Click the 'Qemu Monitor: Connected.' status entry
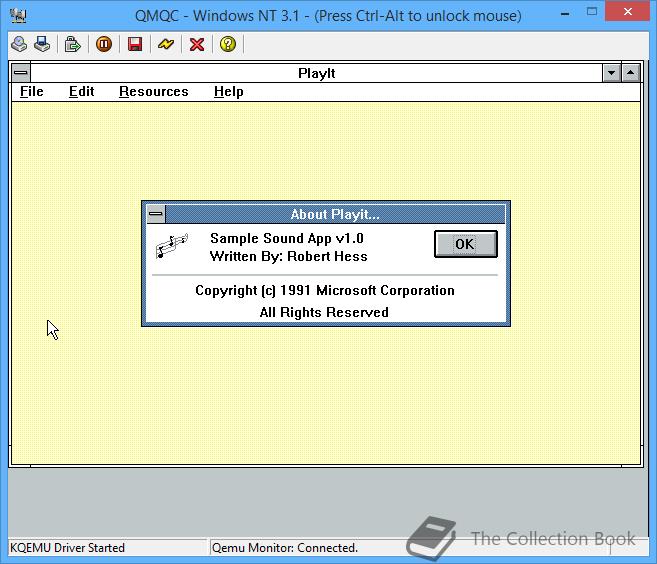The image size is (657, 564). pos(285,548)
